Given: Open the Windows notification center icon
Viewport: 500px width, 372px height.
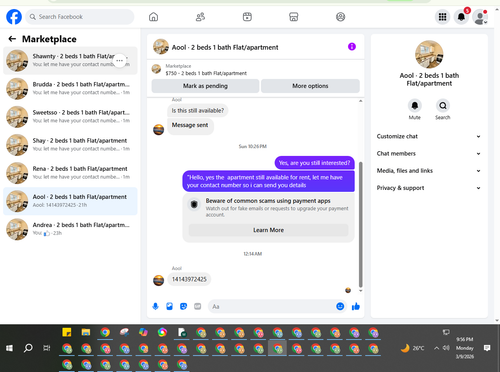Looking at the screenshot, I should (x=487, y=348).
